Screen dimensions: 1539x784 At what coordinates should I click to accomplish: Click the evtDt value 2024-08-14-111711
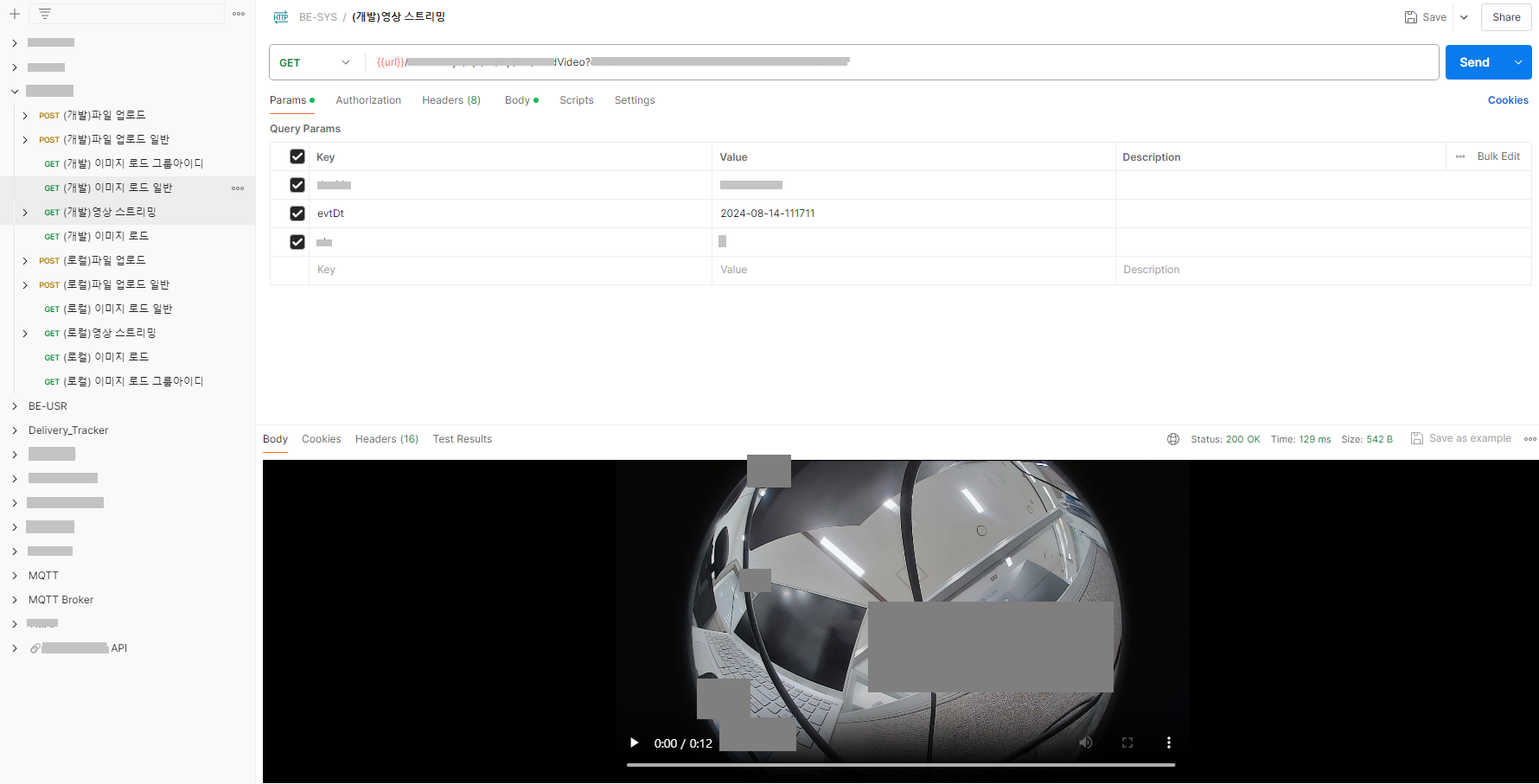pos(768,214)
